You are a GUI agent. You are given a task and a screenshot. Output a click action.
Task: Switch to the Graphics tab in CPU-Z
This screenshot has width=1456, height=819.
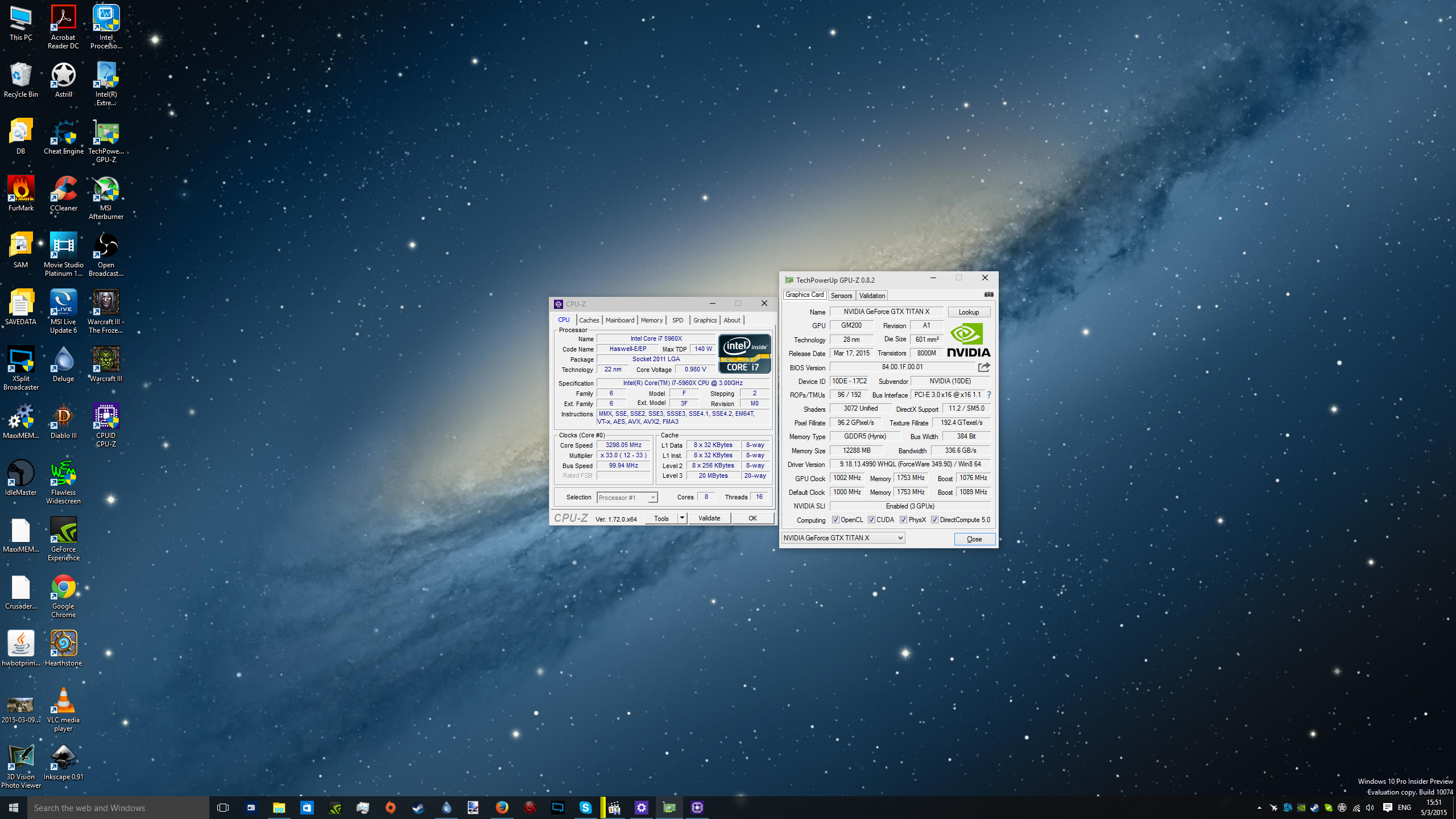tap(705, 320)
